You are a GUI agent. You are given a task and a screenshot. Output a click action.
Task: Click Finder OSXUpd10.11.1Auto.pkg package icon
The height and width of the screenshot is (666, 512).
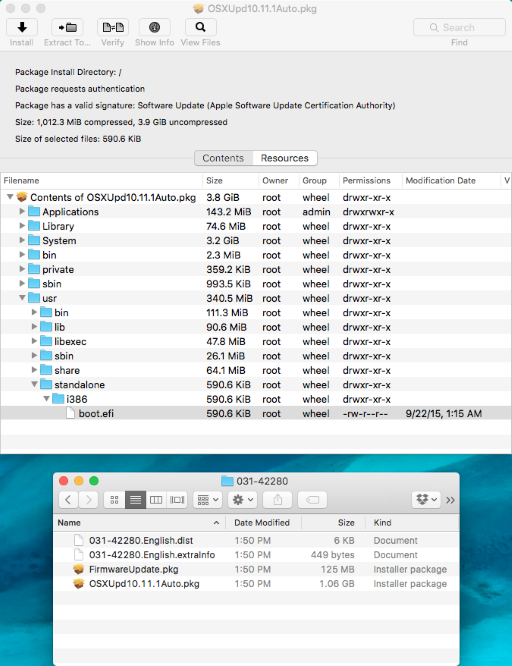click(79, 583)
